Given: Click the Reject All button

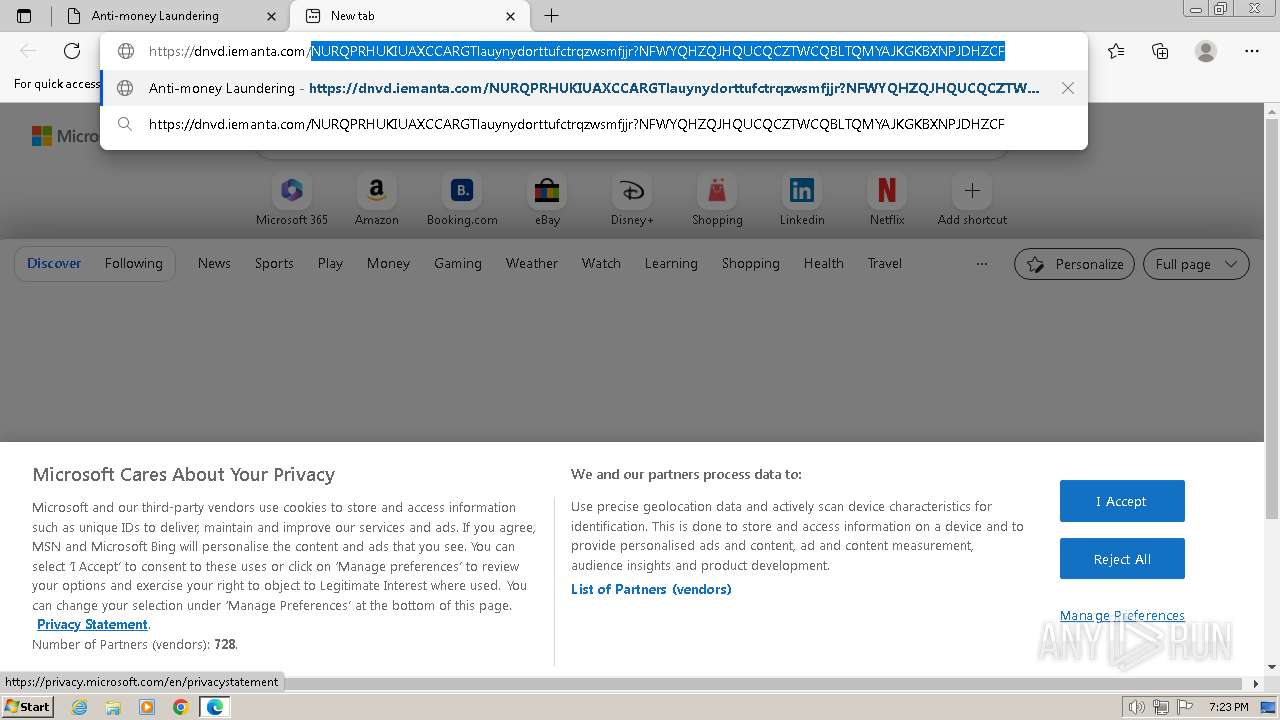Looking at the screenshot, I should pos(1122,559).
